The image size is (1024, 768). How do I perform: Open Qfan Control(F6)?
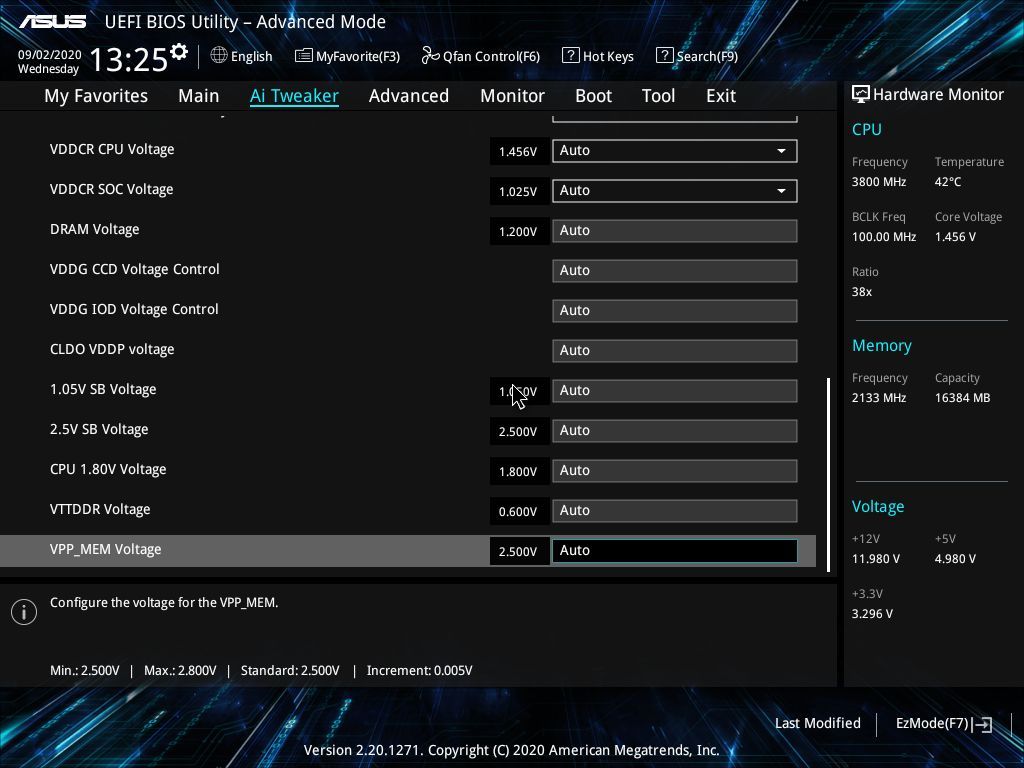pos(481,56)
